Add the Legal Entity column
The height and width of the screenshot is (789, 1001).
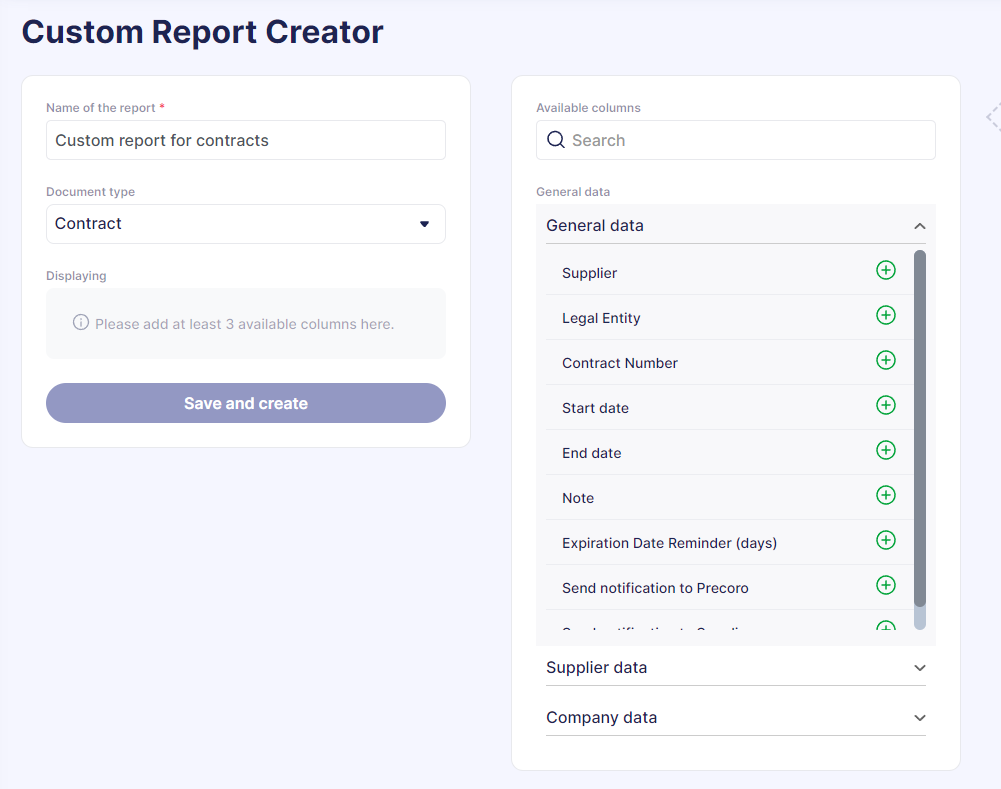[x=885, y=315]
